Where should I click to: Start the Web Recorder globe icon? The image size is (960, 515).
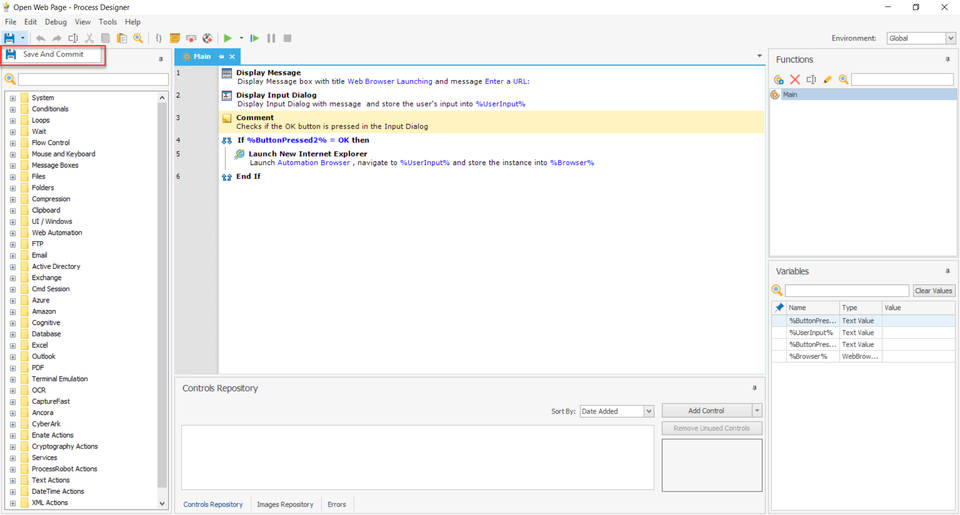pos(208,38)
